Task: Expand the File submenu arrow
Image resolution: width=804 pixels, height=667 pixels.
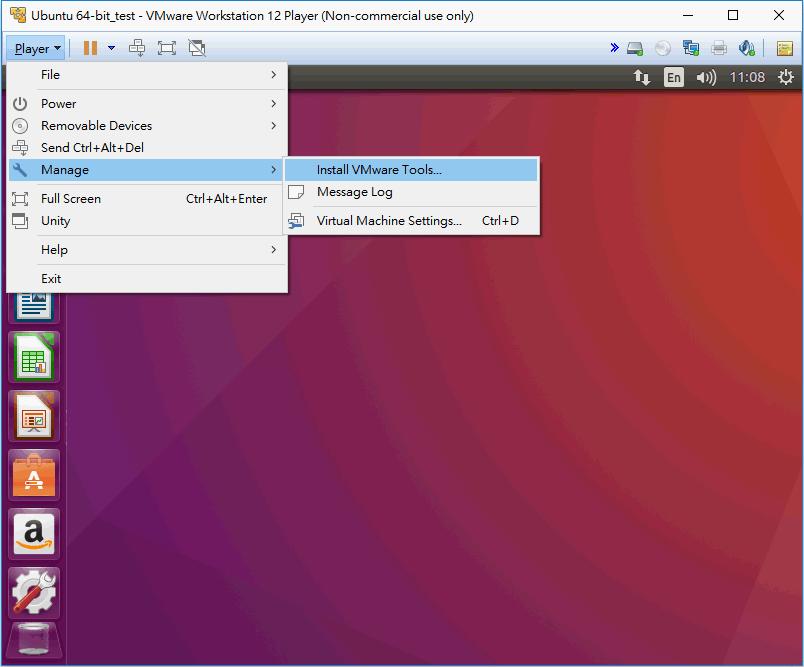Action: pos(274,75)
